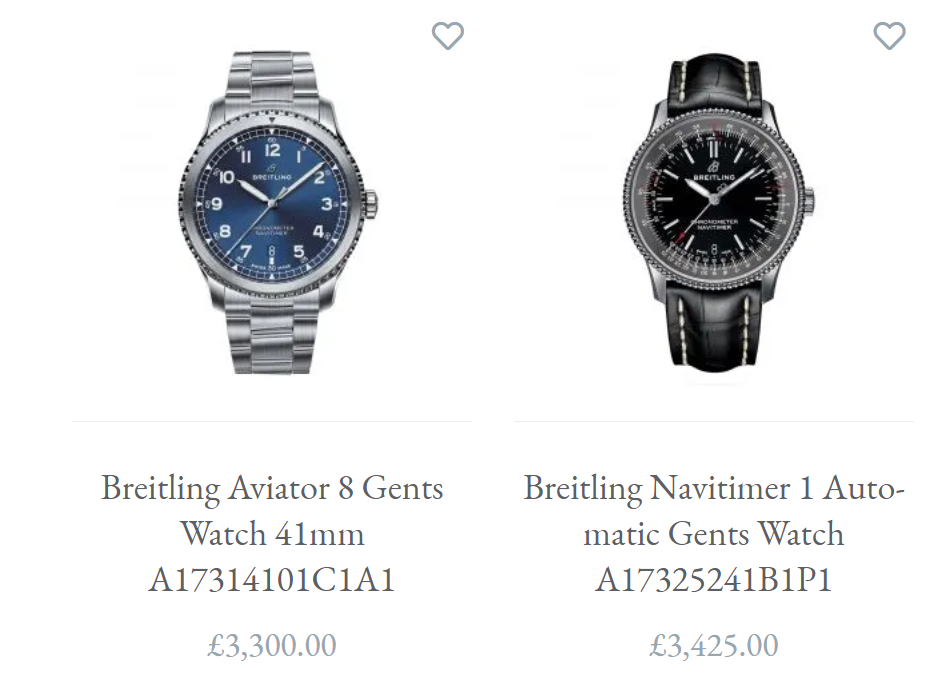938x675 pixels.
Task: Favorite the Navitimer 1 with heart icon
Action: [x=889, y=36]
